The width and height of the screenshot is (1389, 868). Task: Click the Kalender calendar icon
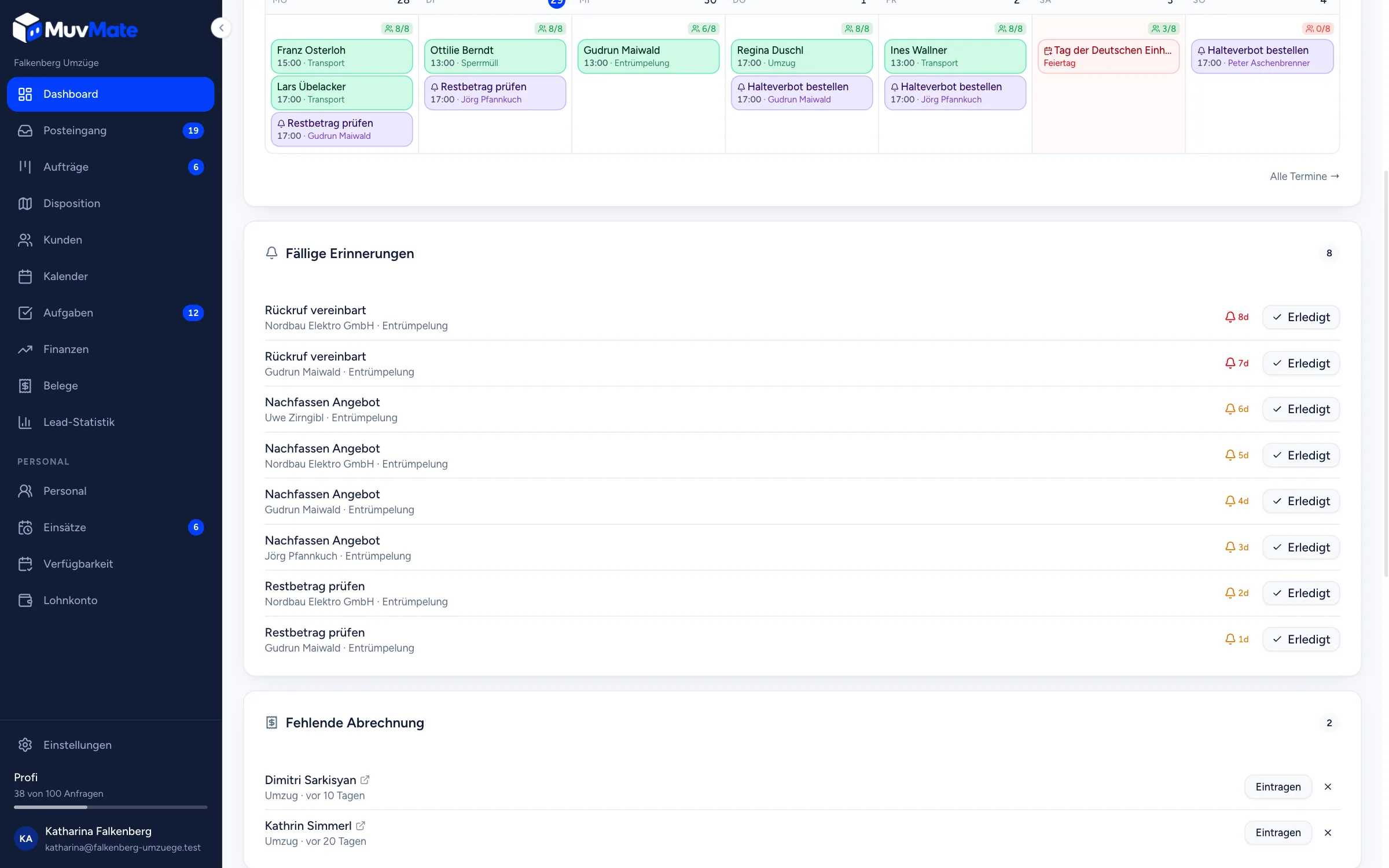point(25,276)
